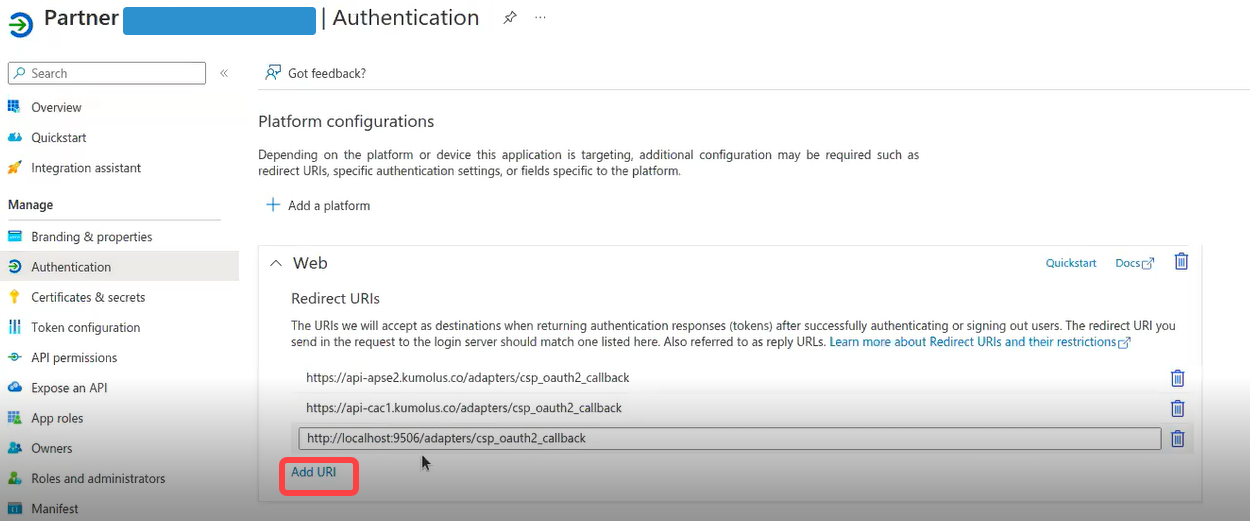The width and height of the screenshot is (1250, 521).
Task: Open the Docs external link
Action: [1134, 263]
